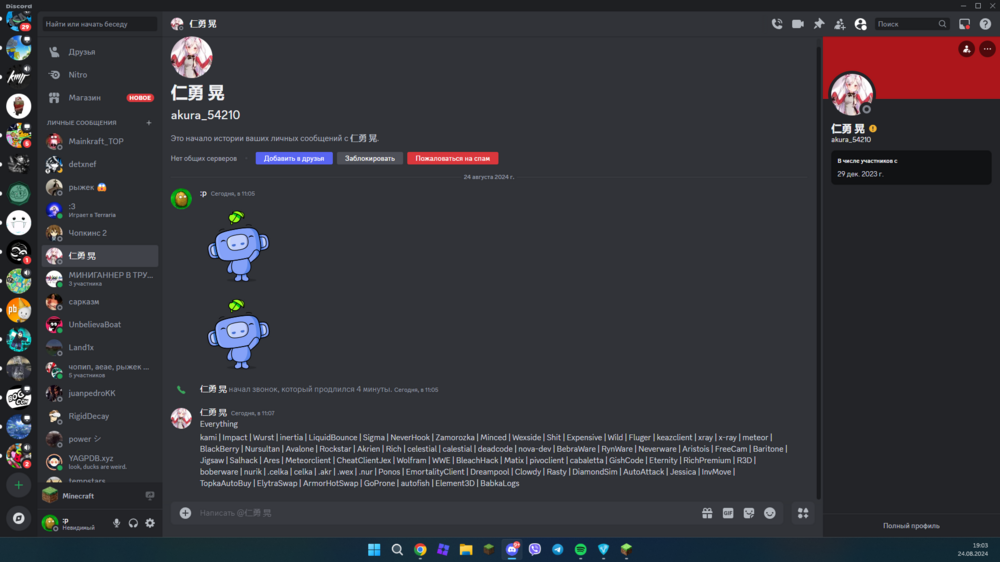Open the GIF picker

(728, 513)
